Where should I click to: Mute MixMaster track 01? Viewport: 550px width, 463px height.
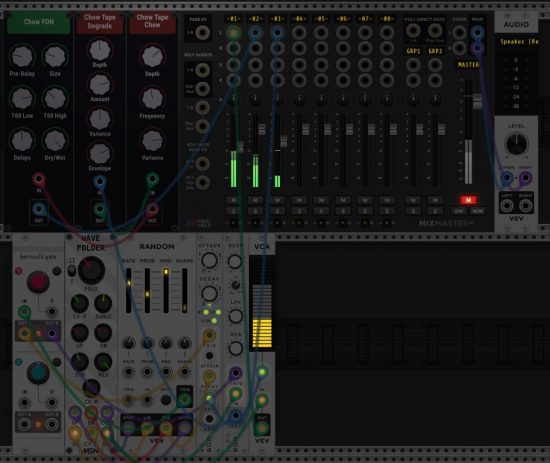point(233,200)
